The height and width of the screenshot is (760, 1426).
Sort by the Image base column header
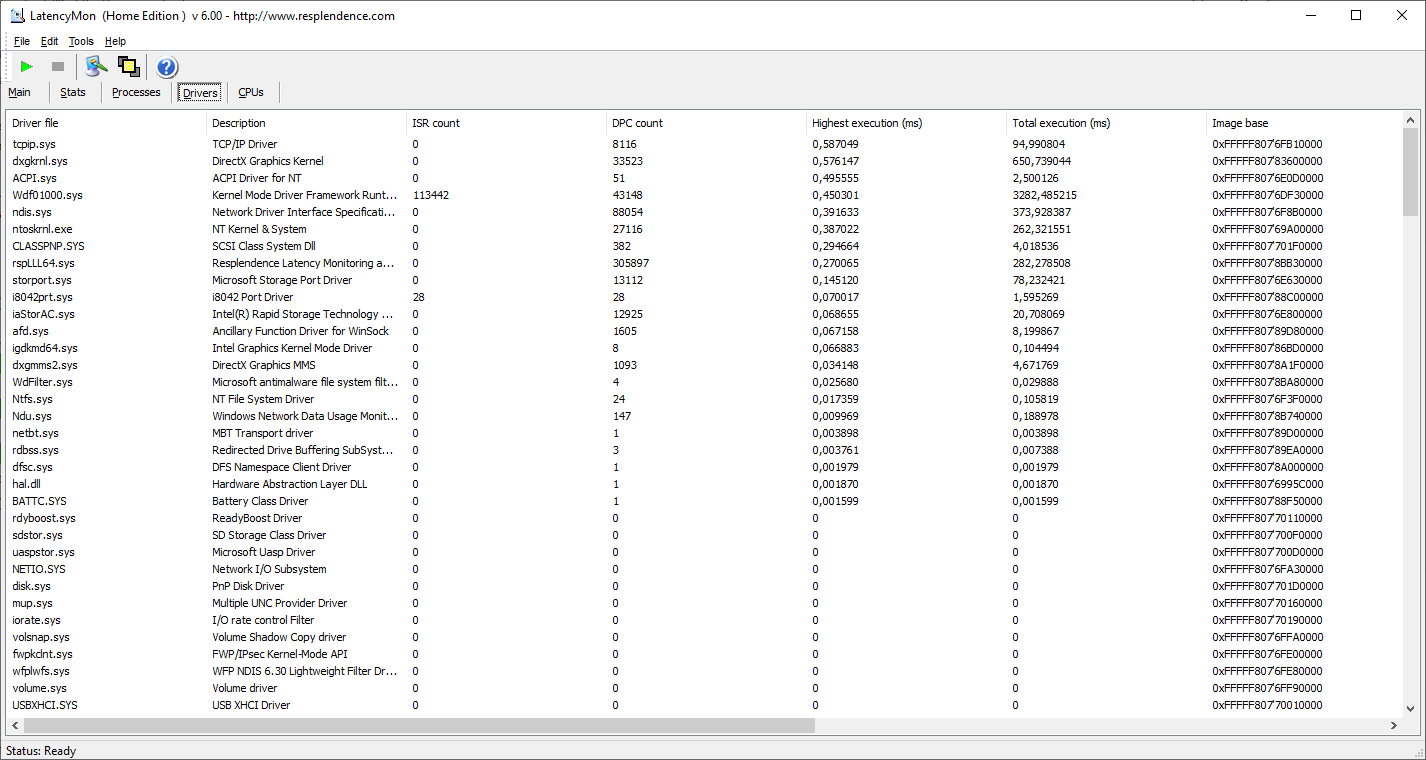pos(1304,123)
